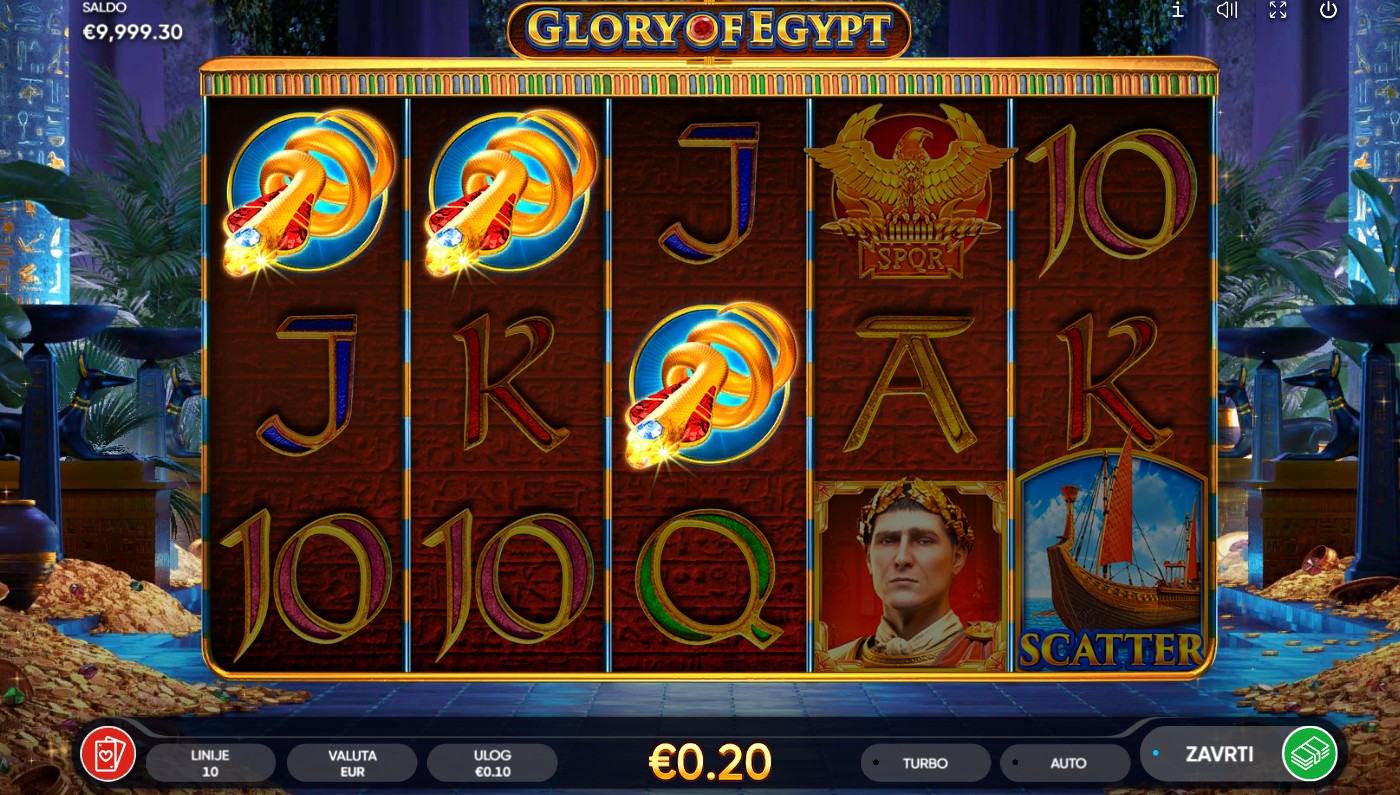Open the red card gamble icon
1400x795 pixels.
[x=108, y=754]
